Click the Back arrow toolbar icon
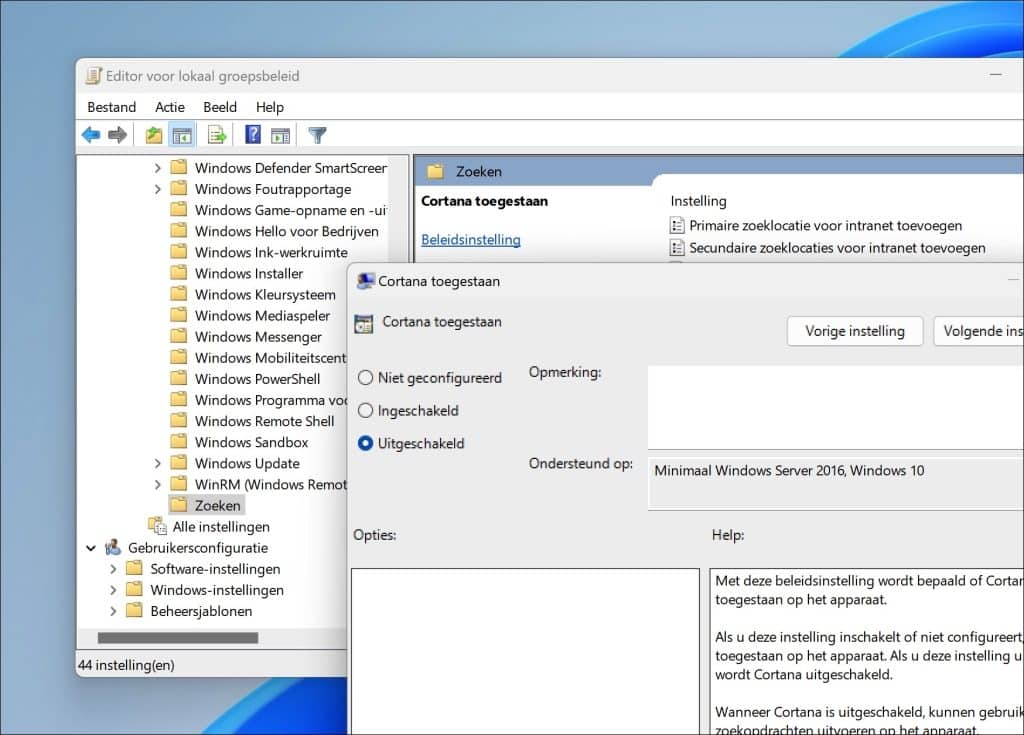The image size is (1024, 735). click(91, 135)
